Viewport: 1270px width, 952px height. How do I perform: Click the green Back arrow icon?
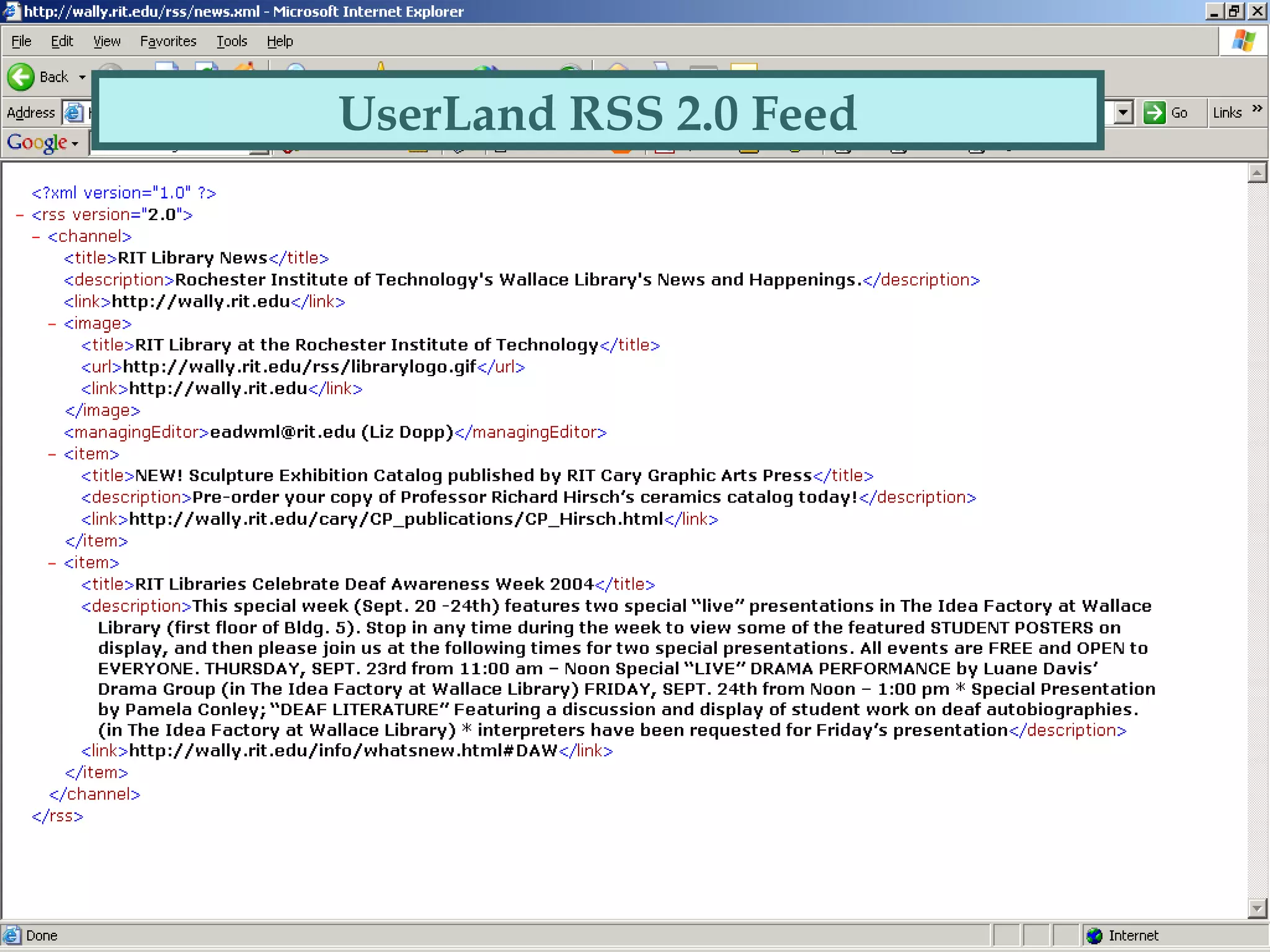coord(21,77)
